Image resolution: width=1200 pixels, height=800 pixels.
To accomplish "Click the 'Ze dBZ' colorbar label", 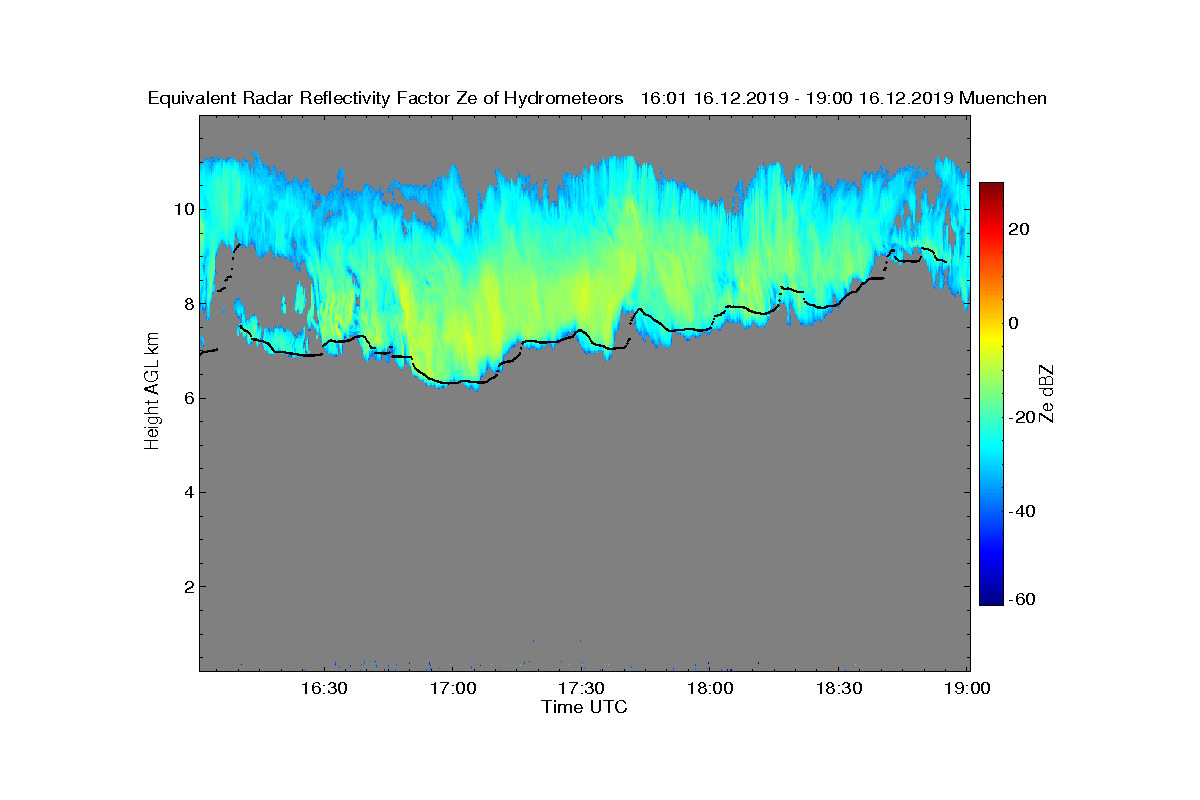I will [1047, 393].
